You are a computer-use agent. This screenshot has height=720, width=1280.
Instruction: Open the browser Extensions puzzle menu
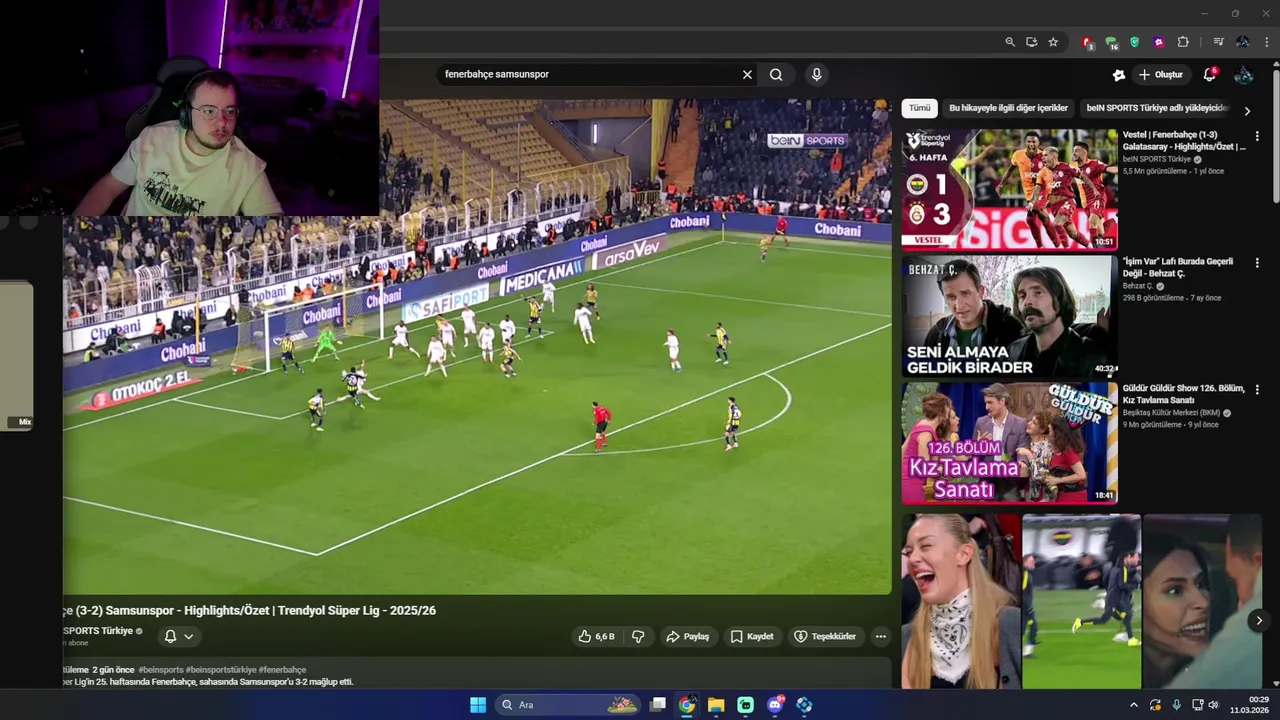point(1183,42)
